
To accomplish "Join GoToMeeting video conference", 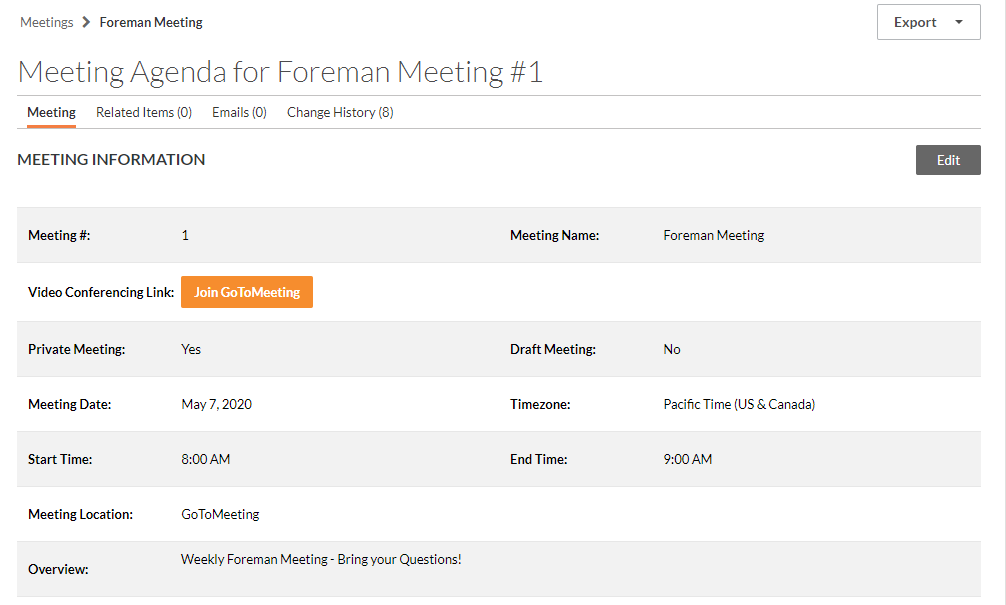I will tap(247, 292).
